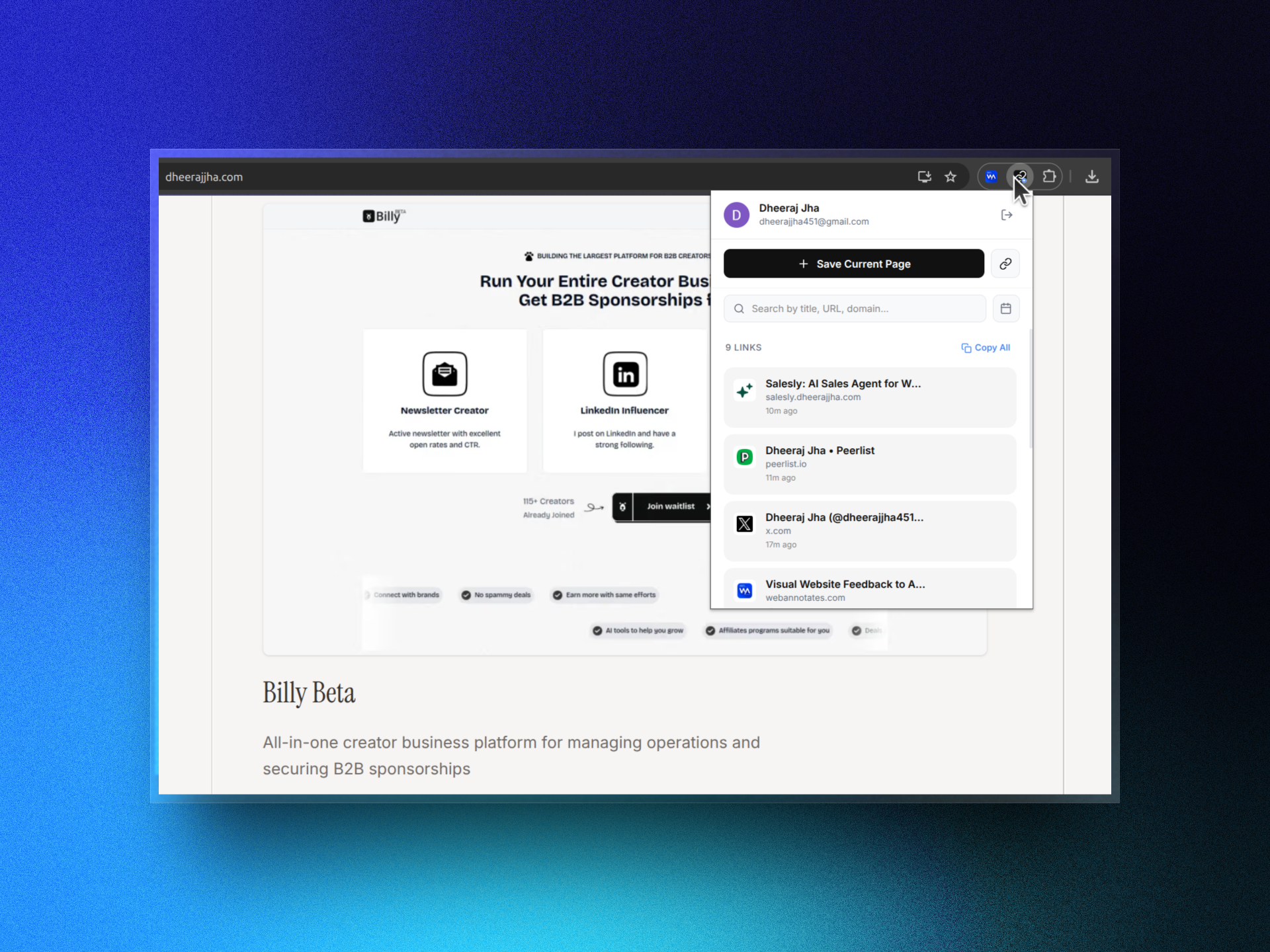Click the LinkedIn Influencer icon
The image size is (1270, 952).
pos(625,374)
